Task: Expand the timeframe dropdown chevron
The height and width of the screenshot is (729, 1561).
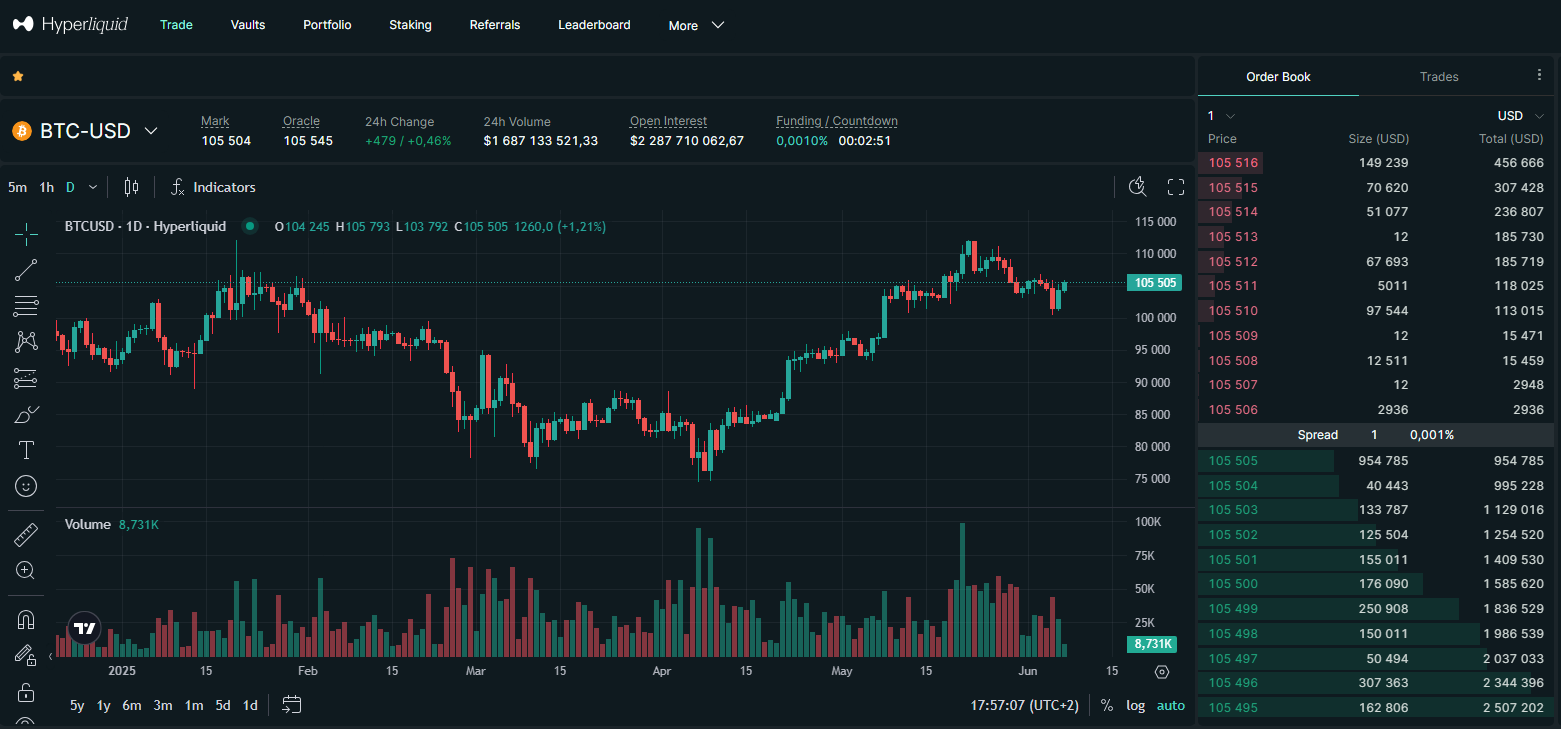Action: pyautogui.click(x=93, y=187)
